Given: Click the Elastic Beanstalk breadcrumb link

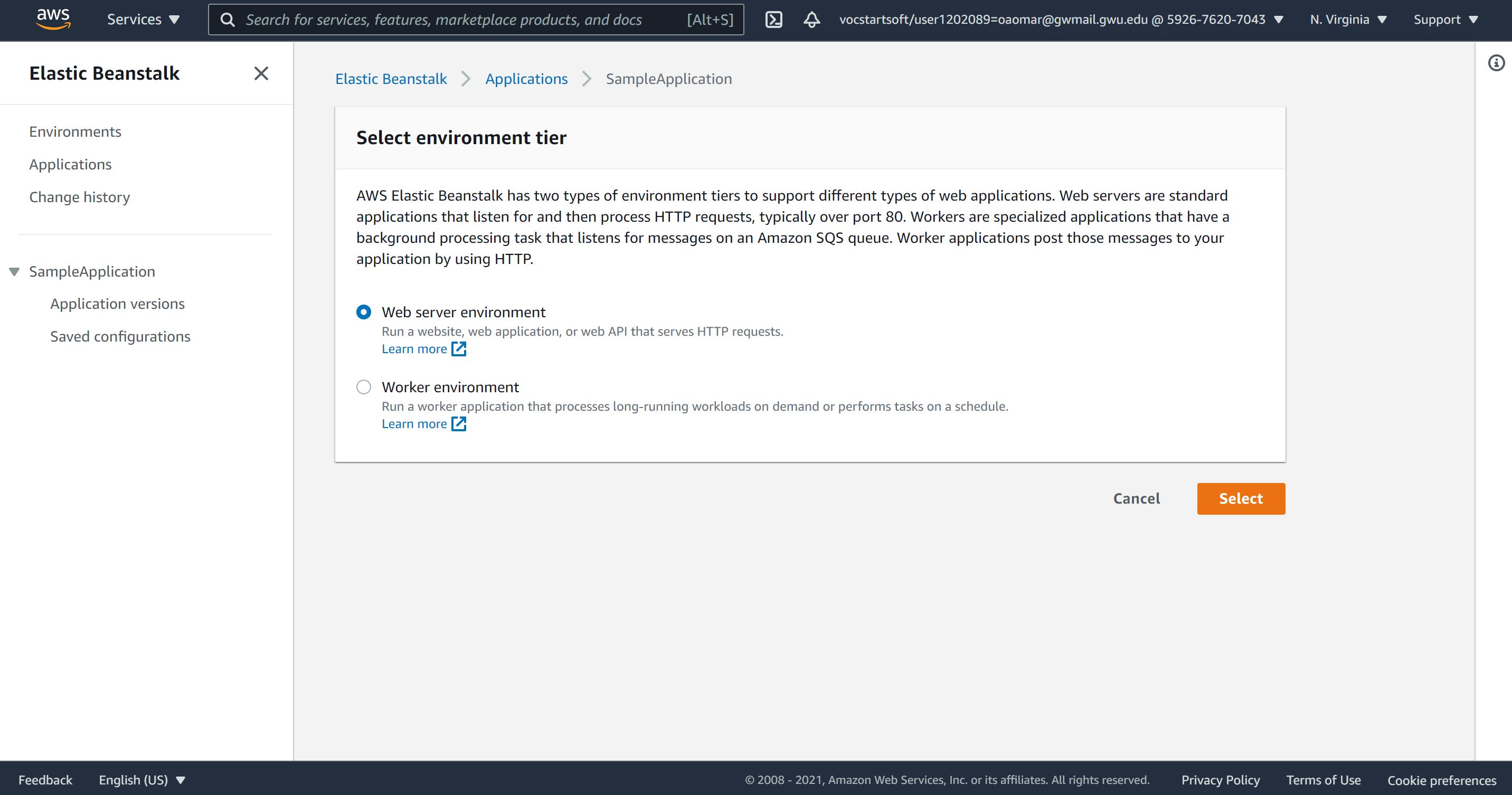Looking at the screenshot, I should coord(391,79).
